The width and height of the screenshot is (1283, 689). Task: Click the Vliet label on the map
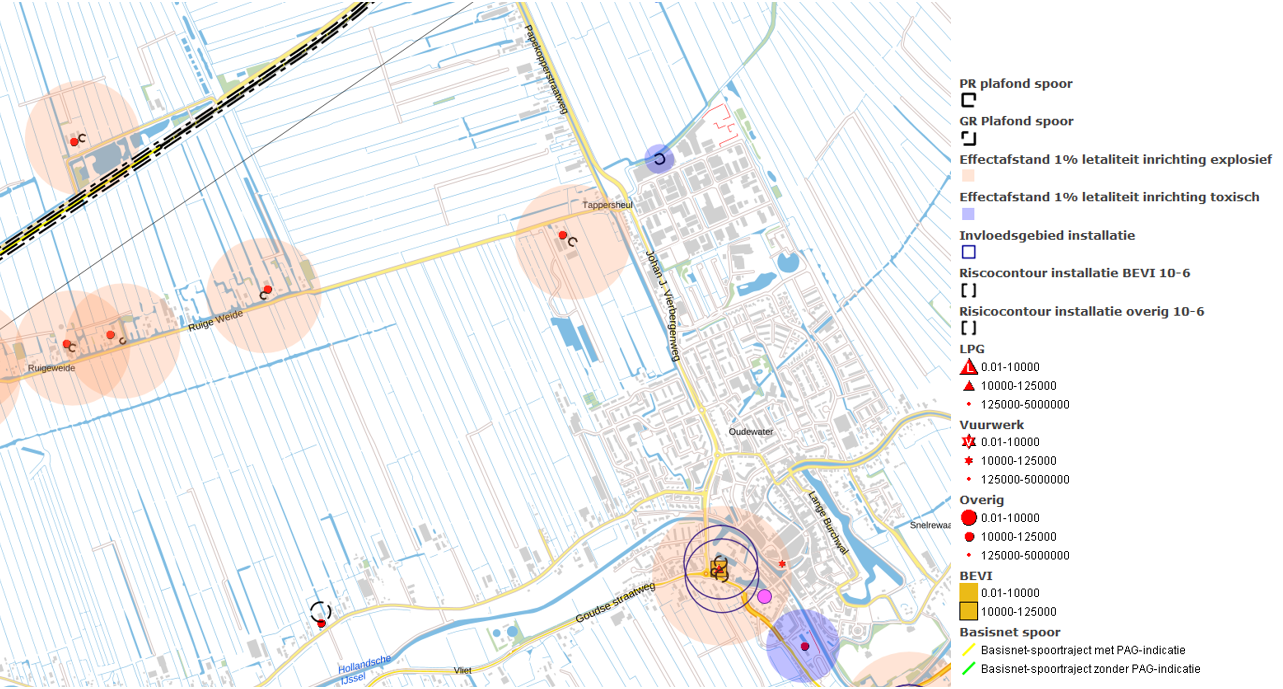click(462, 670)
